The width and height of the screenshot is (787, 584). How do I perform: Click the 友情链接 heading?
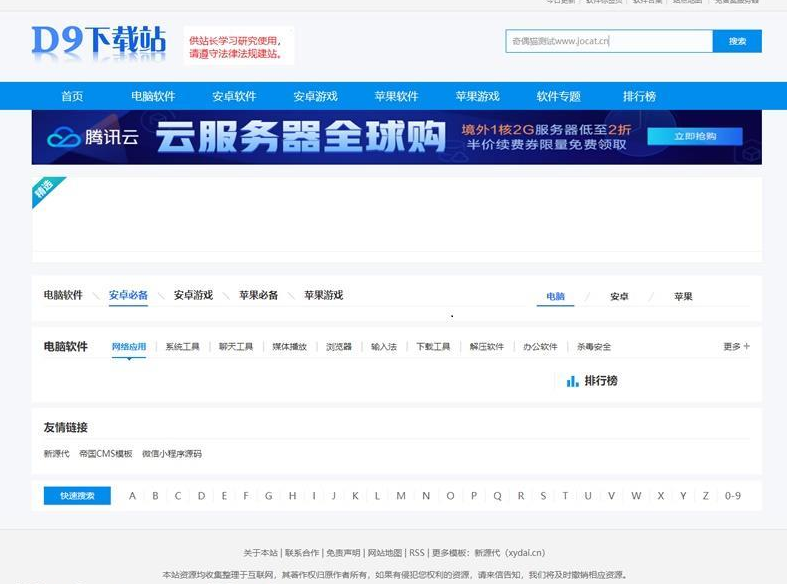click(x=66, y=427)
